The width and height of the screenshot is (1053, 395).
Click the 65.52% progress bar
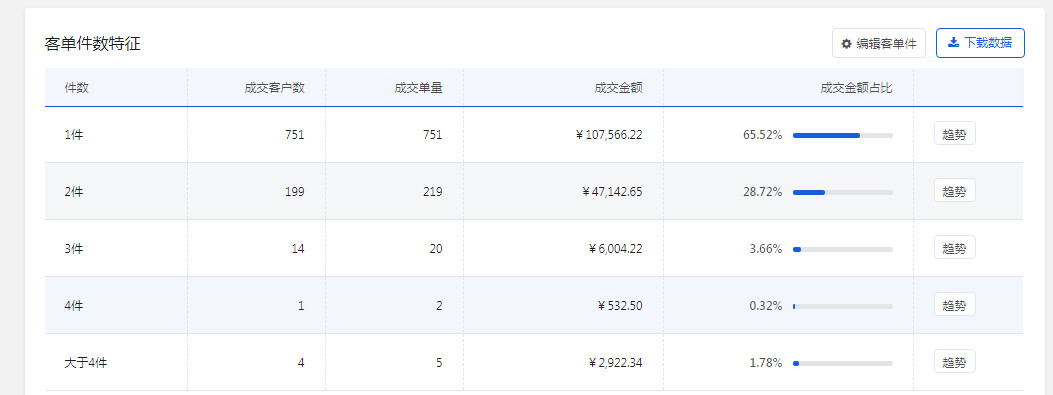(x=843, y=135)
